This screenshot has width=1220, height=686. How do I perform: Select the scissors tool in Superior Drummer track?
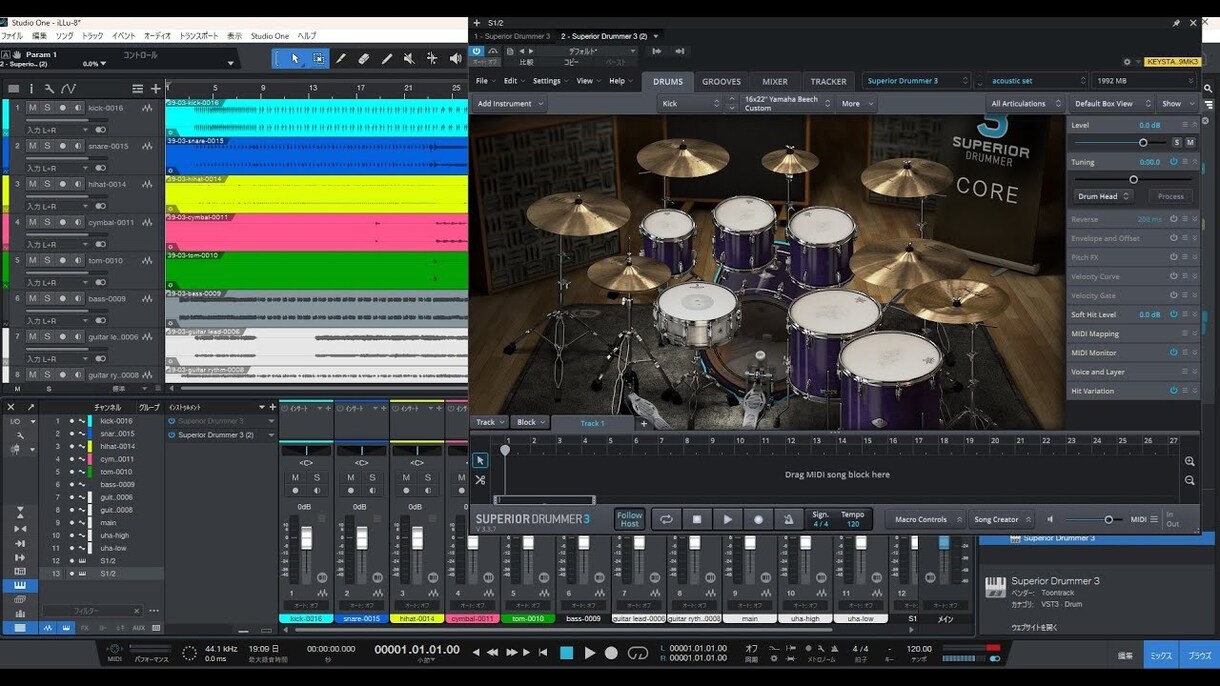[480, 480]
